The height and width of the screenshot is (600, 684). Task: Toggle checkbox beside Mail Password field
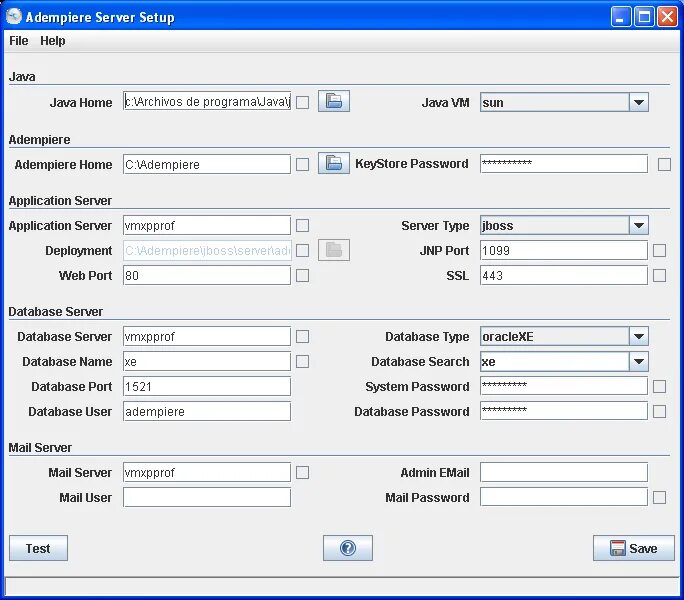click(x=659, y=497)
